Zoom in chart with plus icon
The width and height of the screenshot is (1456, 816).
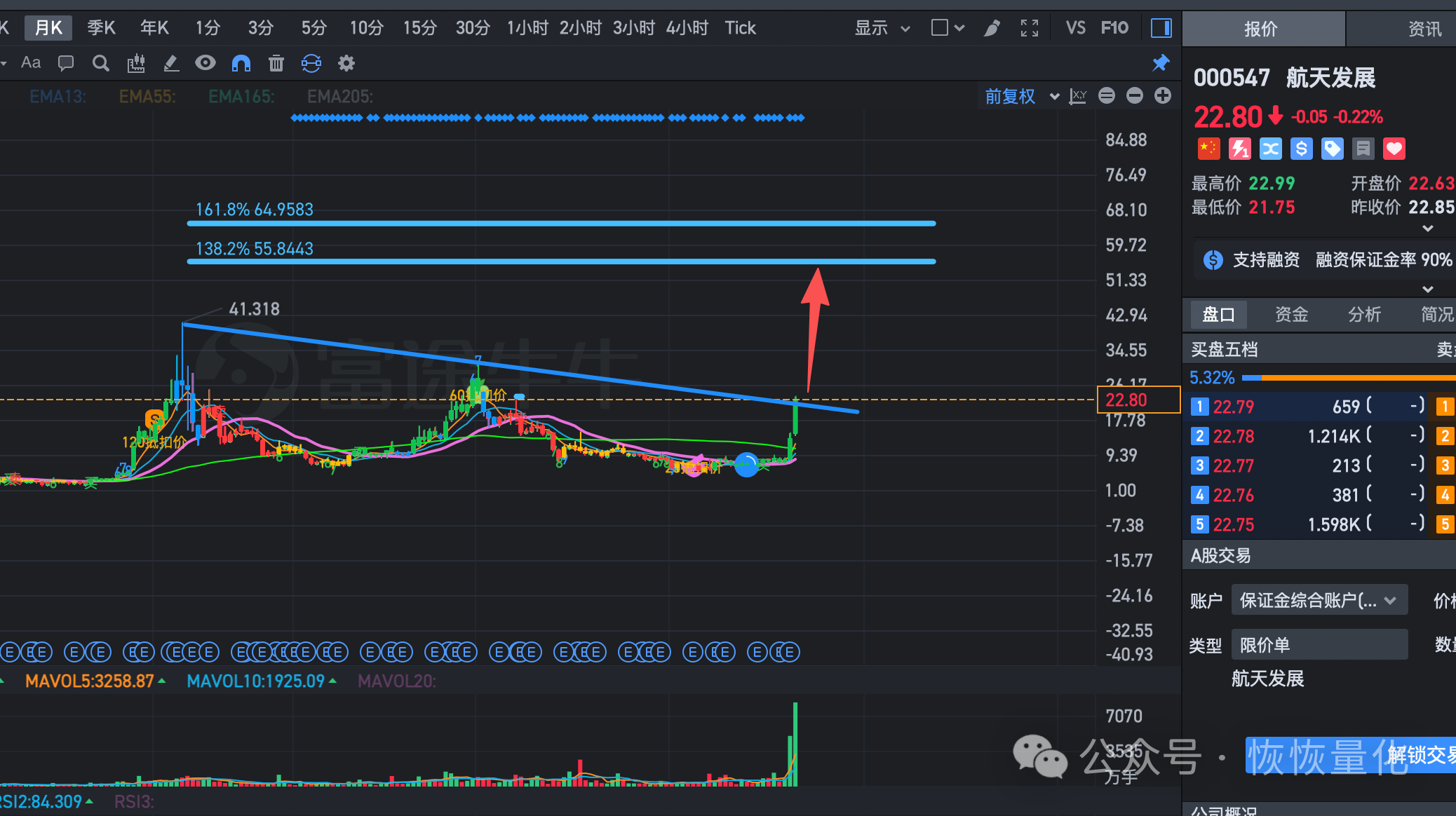point(1163,96)
